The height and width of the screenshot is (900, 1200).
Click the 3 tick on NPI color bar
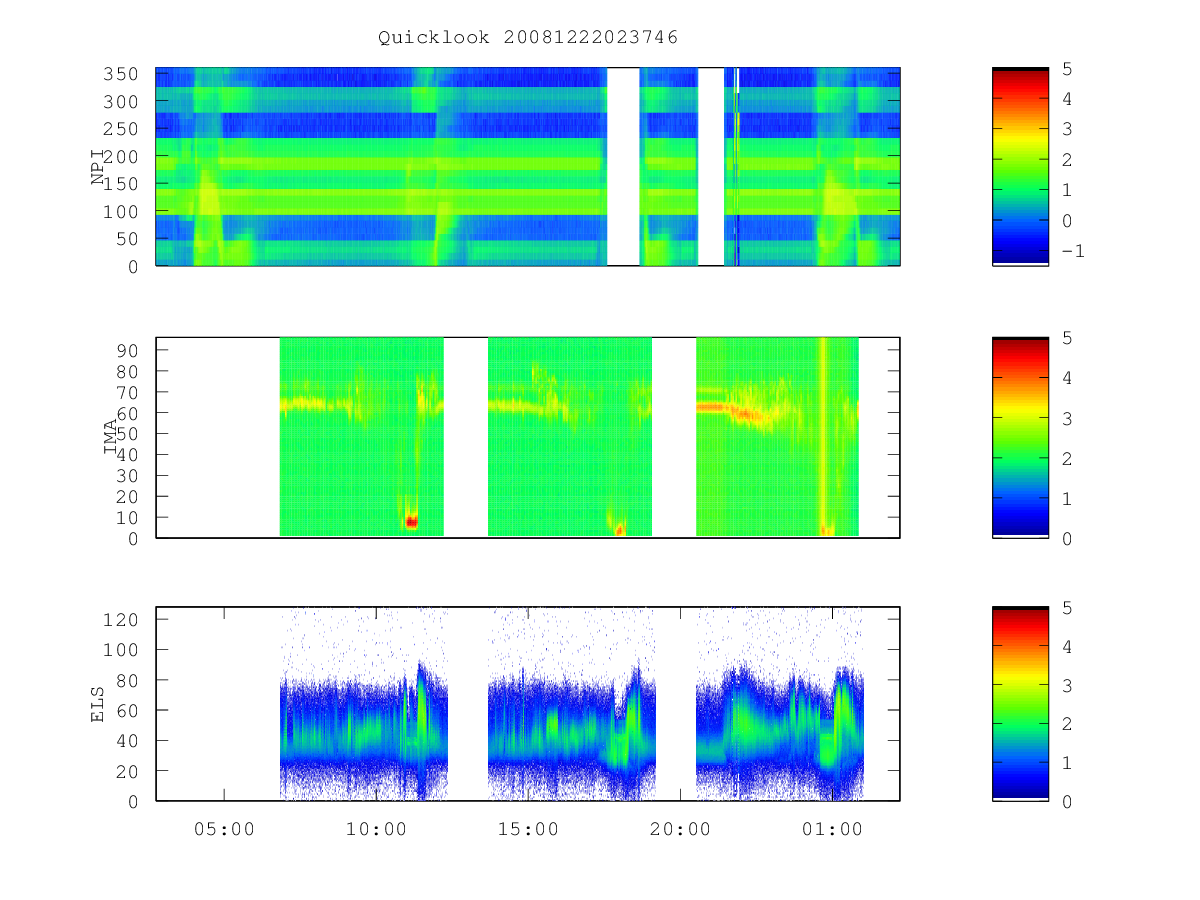click(x=1065, y=129)
